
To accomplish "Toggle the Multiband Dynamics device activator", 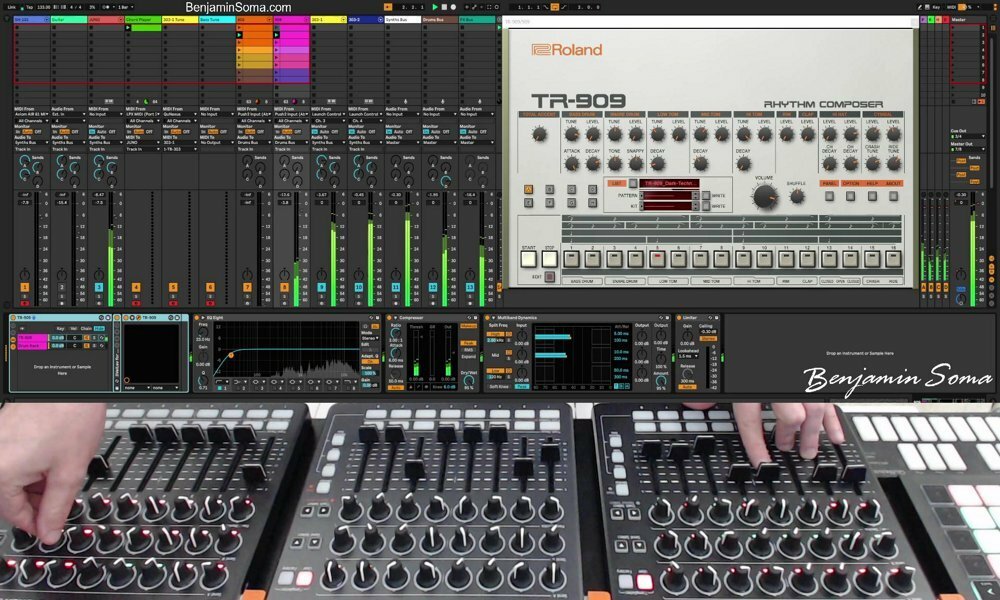I will [487, 318].
